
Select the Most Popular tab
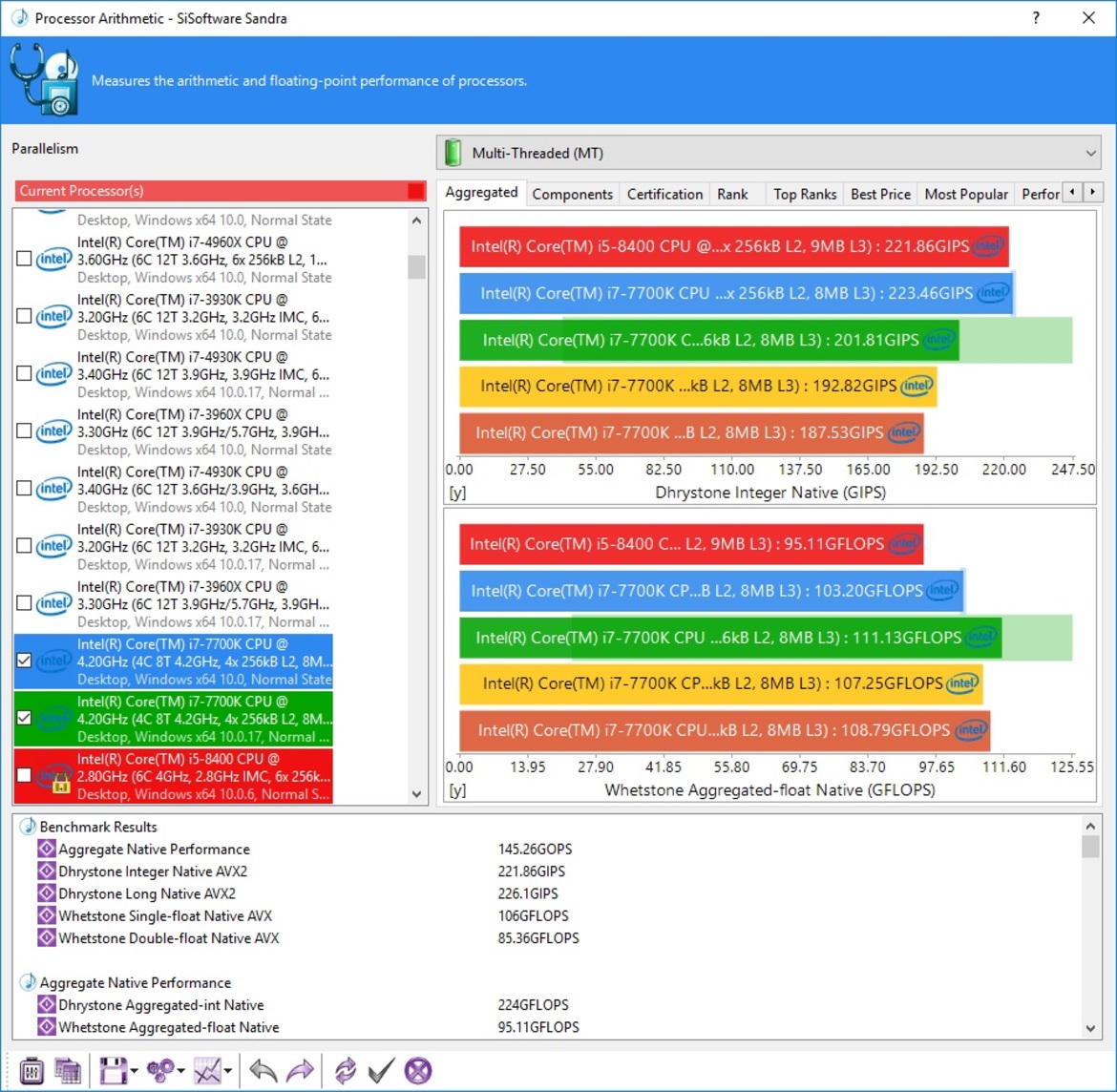click(x=966, y=194)
